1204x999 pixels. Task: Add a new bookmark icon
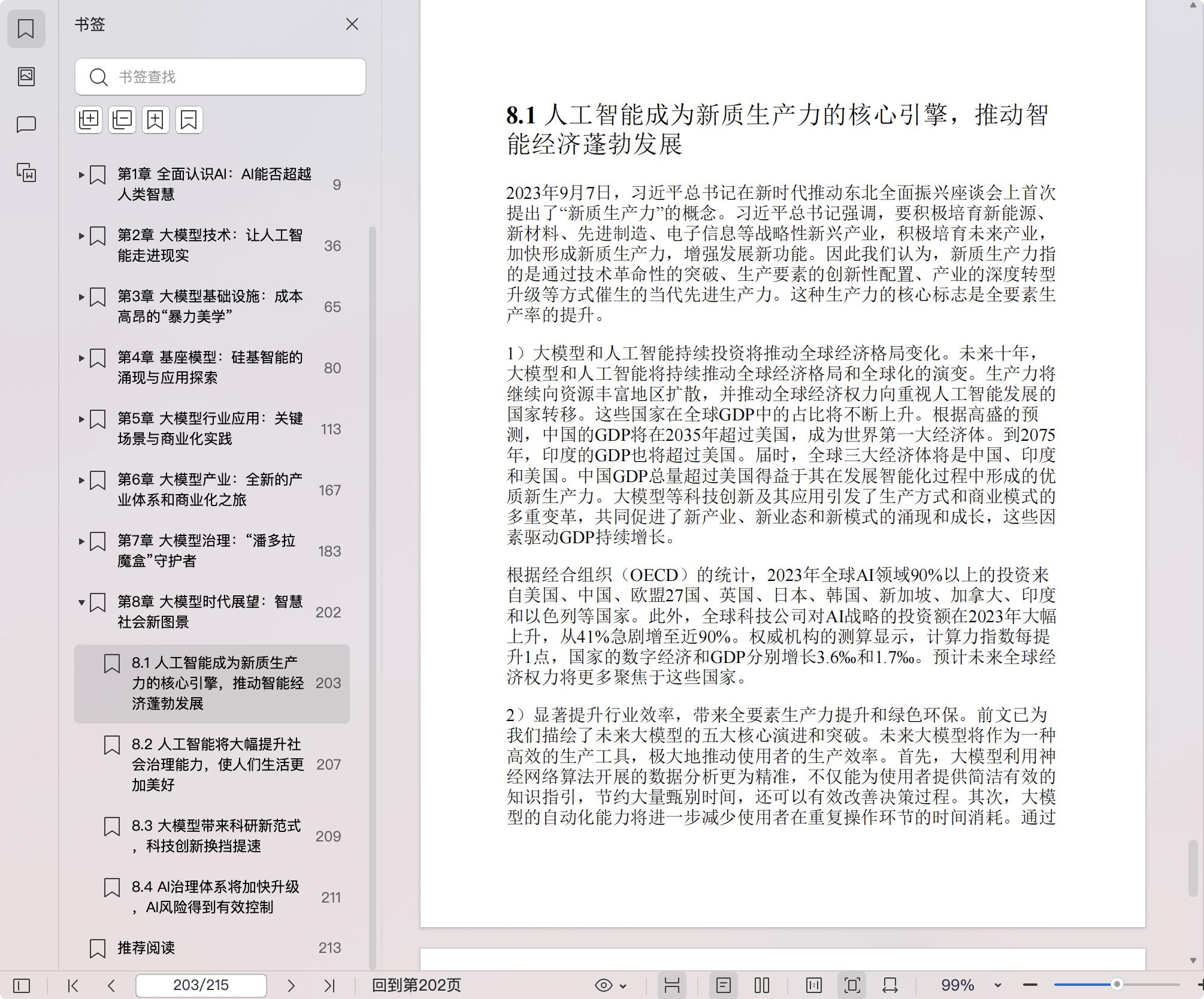pyautogui.click(x=156, y=120)
